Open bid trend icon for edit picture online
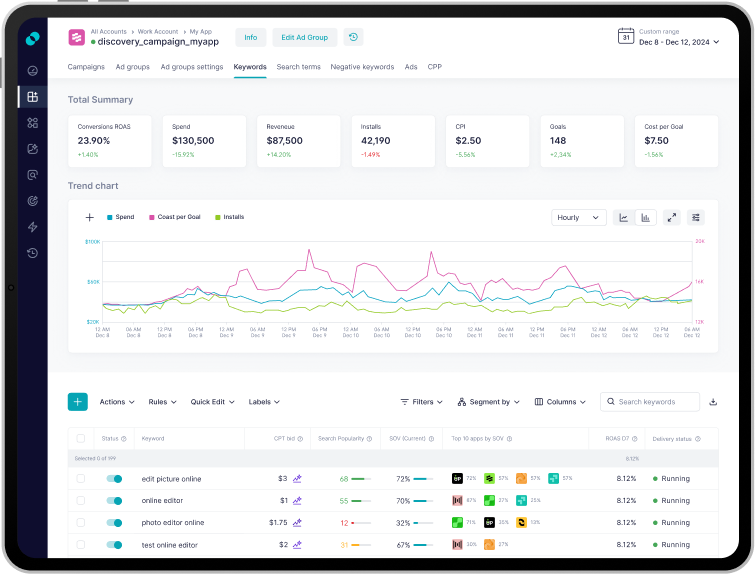This screenshot has width=755, height=574. 297,479
